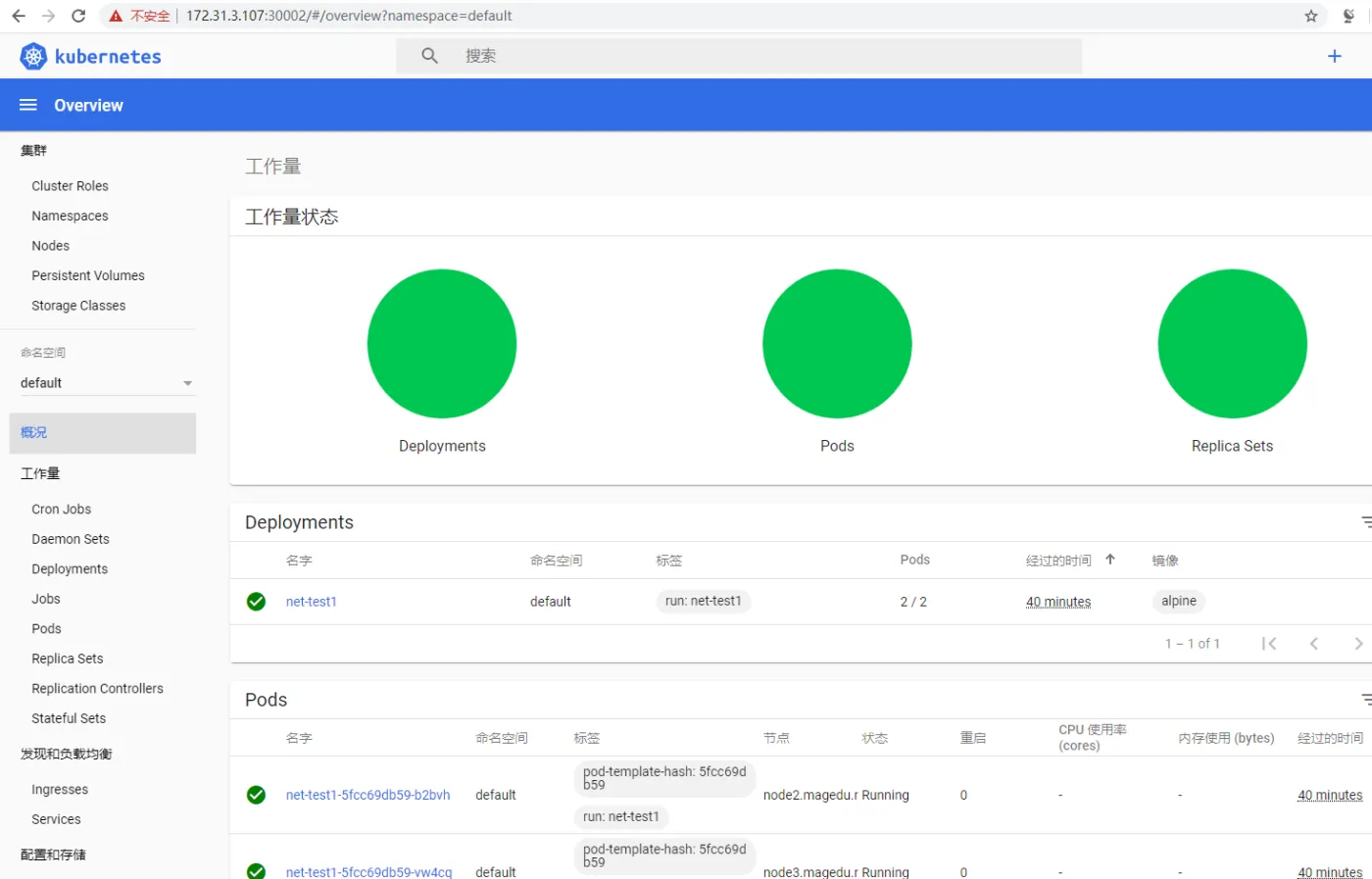Open pod net-test1-5fcc69db59-b2bvh link

click(368, 795)
